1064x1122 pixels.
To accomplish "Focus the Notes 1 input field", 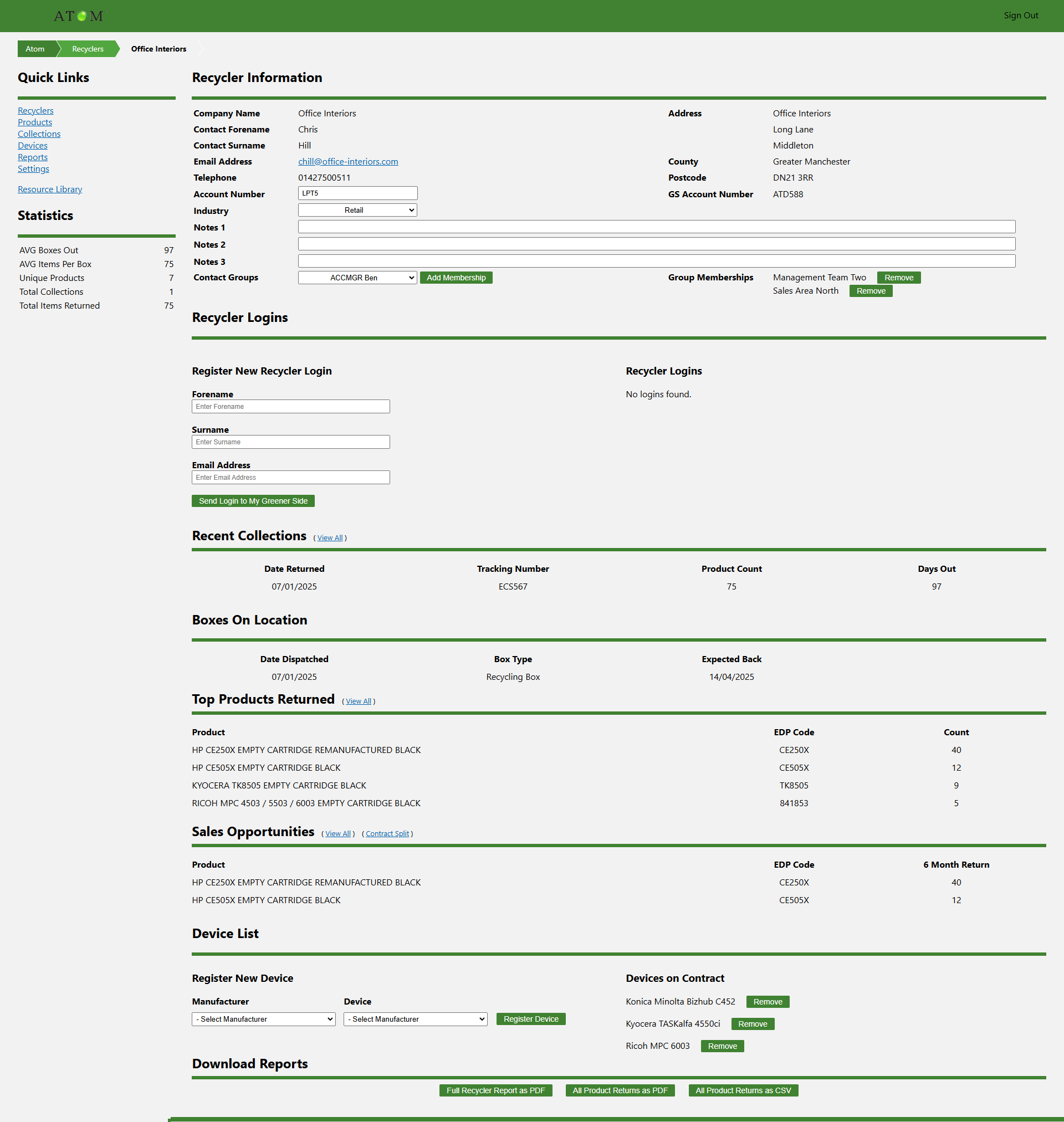I will pyautogui.click(x=656, y=227).
